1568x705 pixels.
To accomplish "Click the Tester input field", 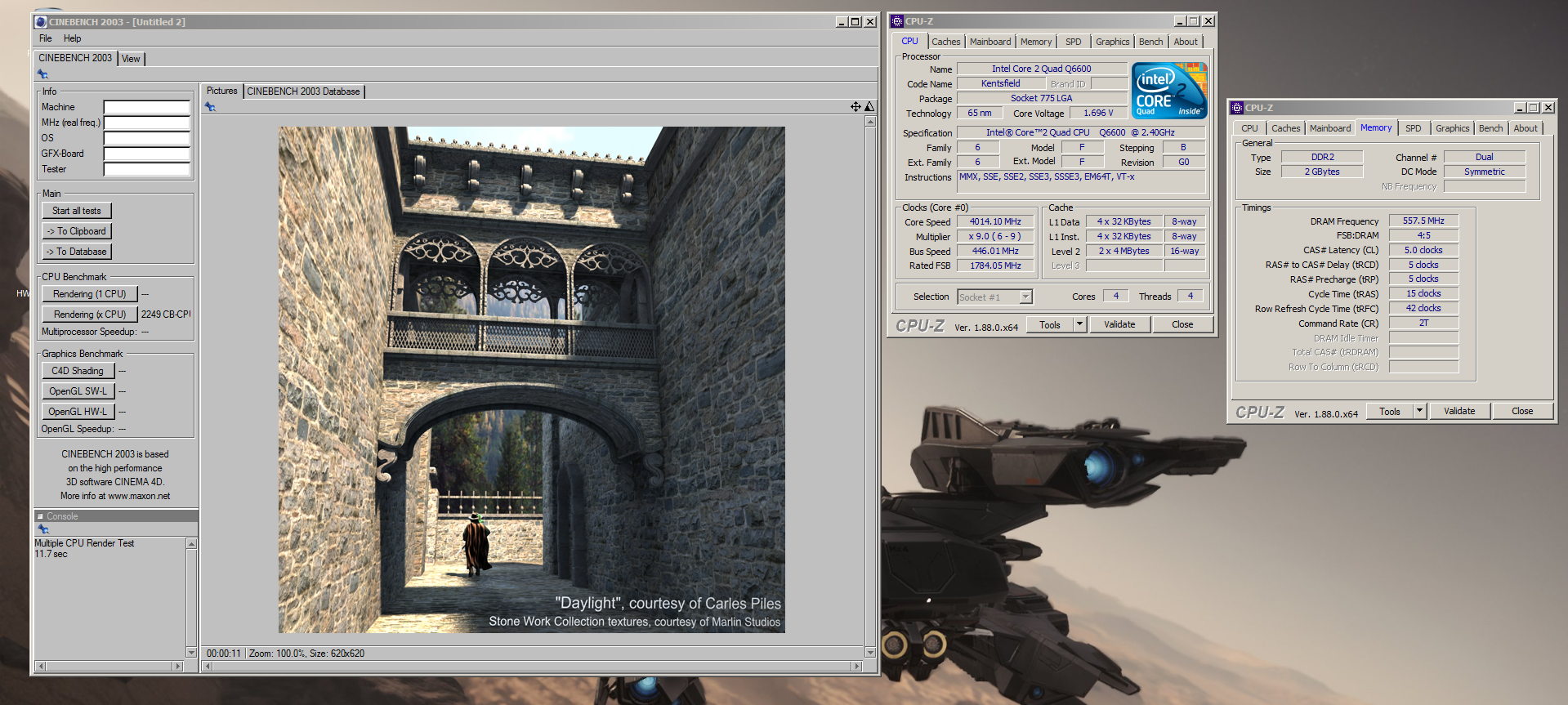I will [x=147, y=169].
